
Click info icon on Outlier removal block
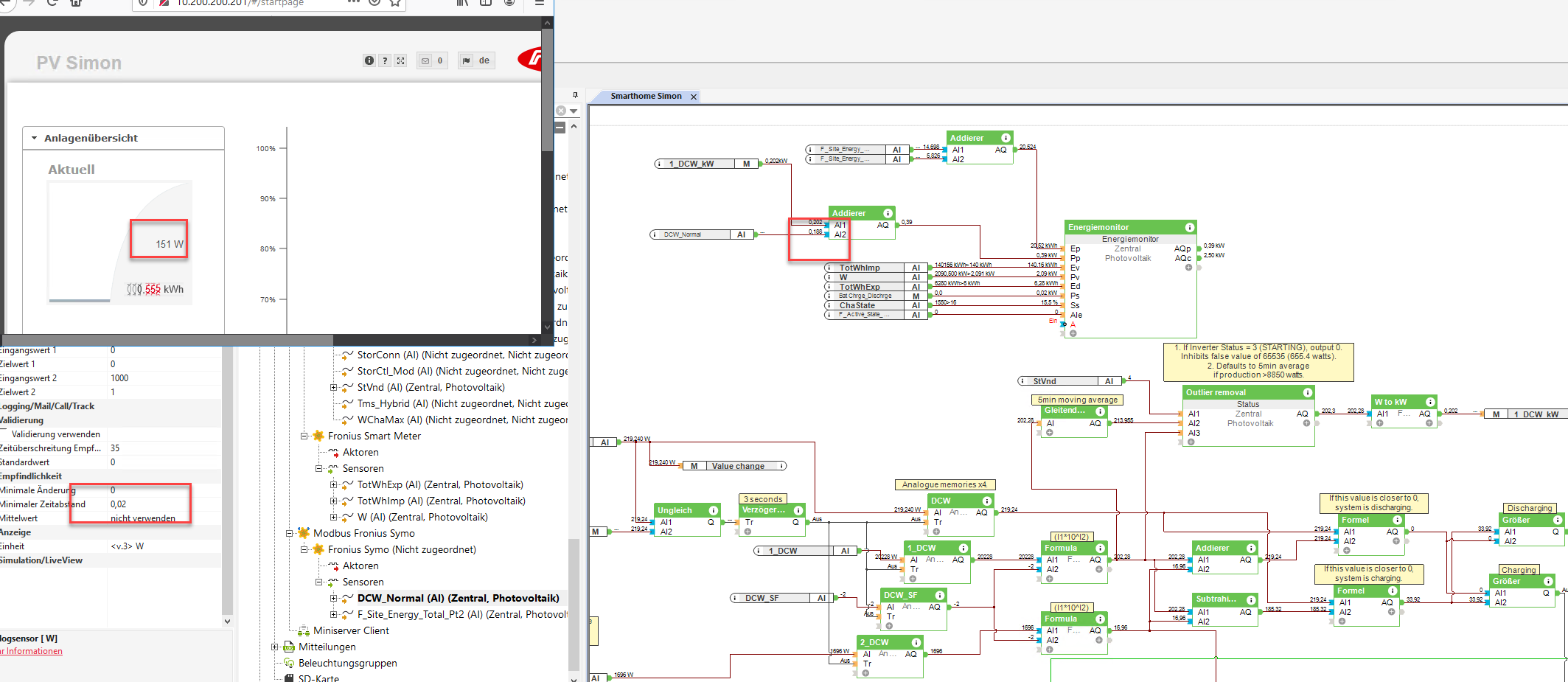pyautogui.click(x=1307, y=392)
